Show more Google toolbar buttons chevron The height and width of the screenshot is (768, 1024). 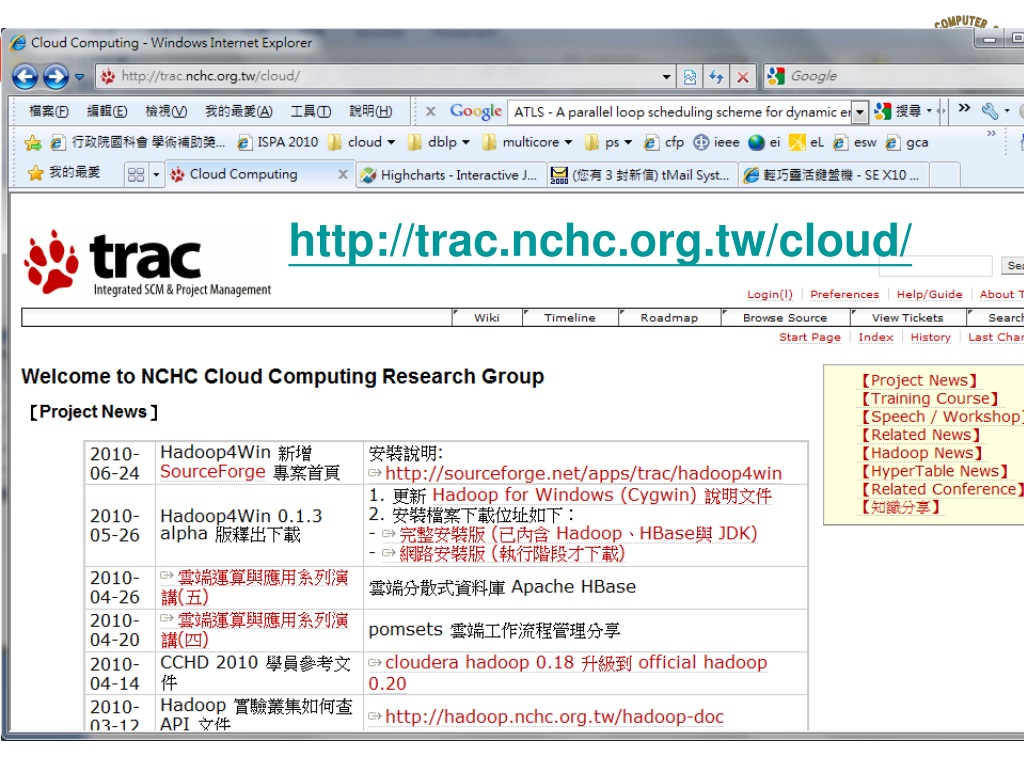click(964, 108)
